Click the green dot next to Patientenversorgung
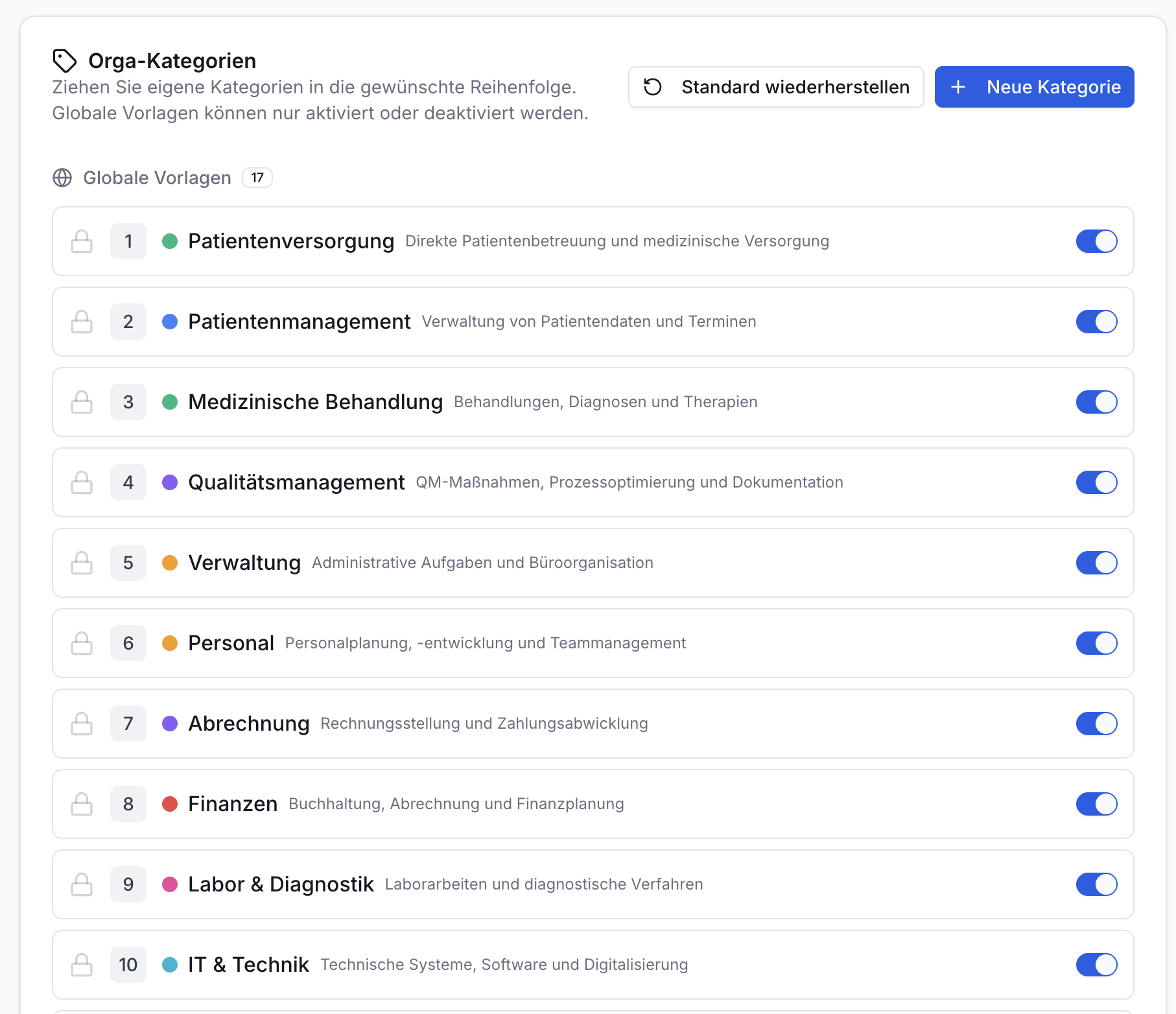Viewport: 1176px width, 1014px height. [170, 241]
